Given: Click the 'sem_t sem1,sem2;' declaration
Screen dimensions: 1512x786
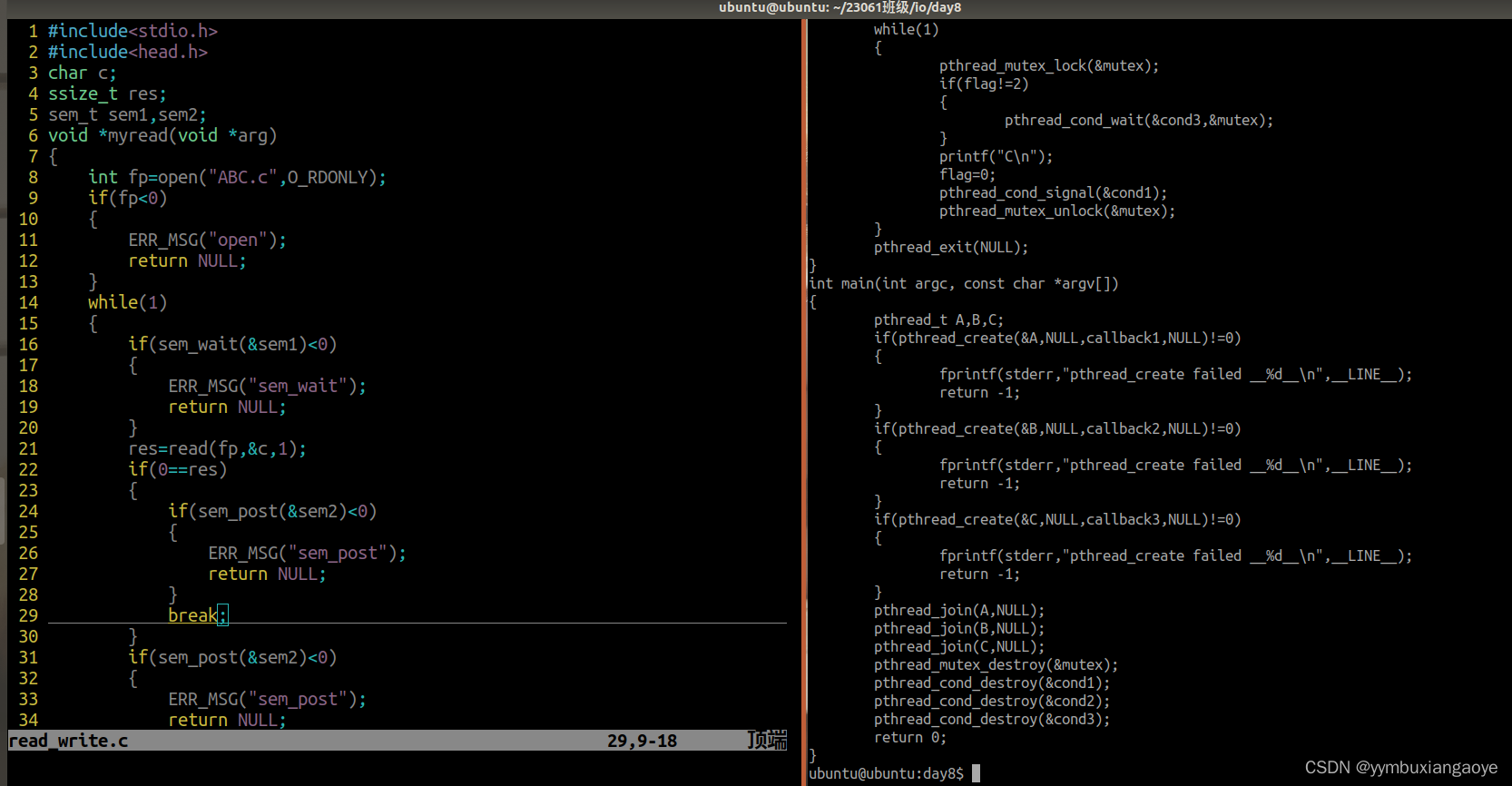Looking at the screenshot, I should tap(127, 114).
